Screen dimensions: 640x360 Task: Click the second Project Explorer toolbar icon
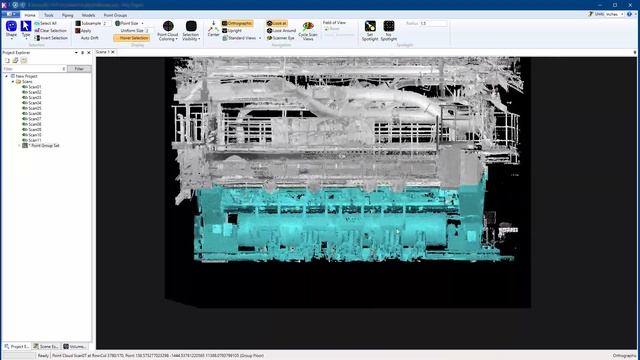[16, 60]
